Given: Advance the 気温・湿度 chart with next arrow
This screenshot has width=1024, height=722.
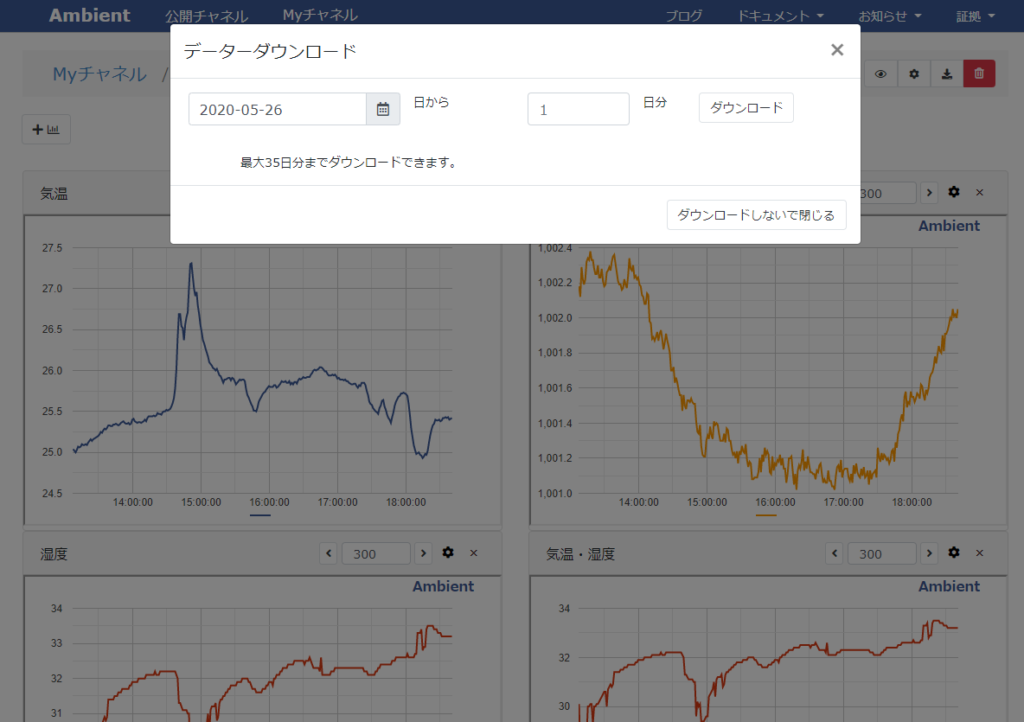Looking at the screenshot, I should (x=929, y=553).
